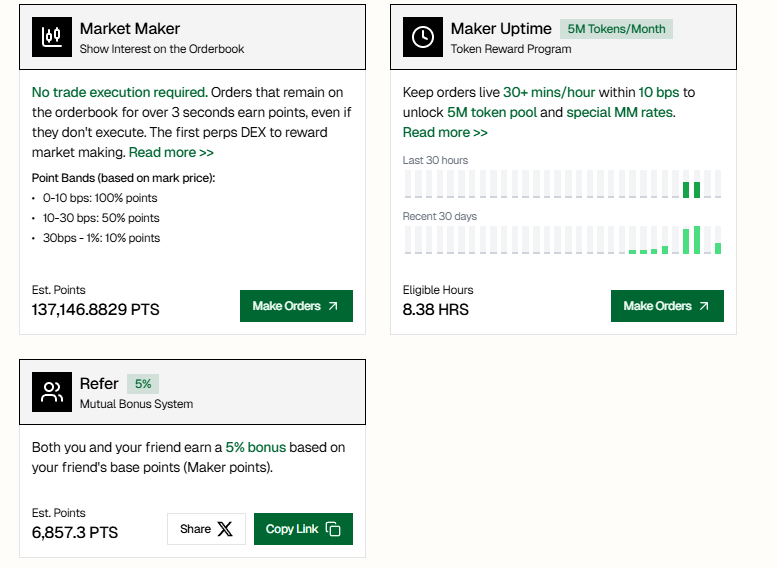Click the 5M Tokens/Month badge
This screenshot has height=568, width=778.
coord(616,29)
